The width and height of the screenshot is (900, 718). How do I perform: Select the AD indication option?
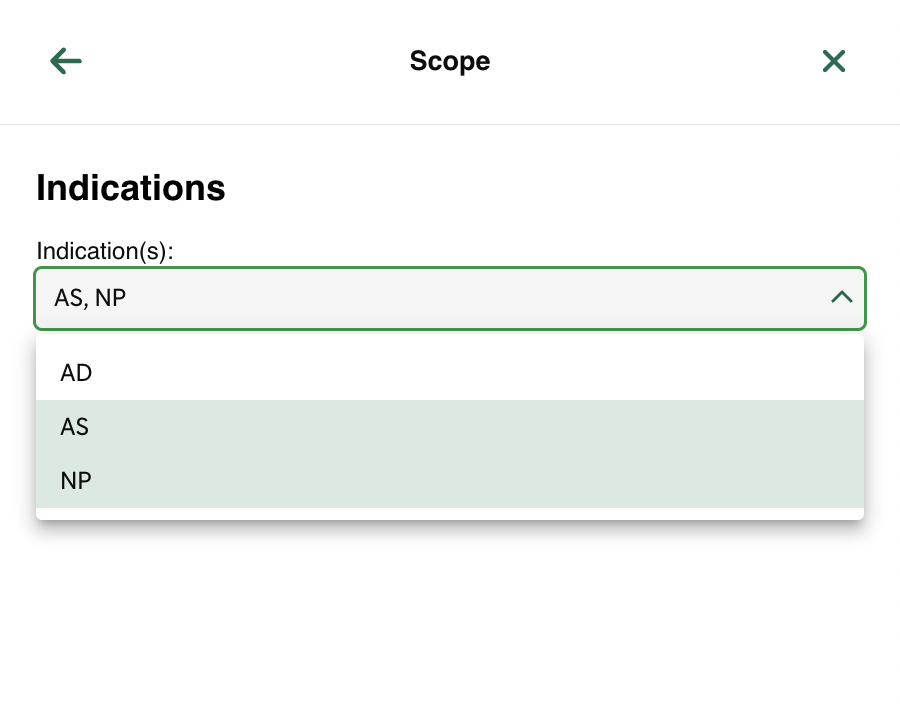click(x=449, y=373)
